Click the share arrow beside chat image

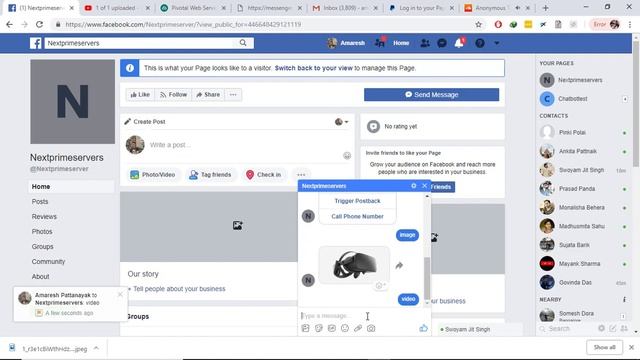[399, 266]
